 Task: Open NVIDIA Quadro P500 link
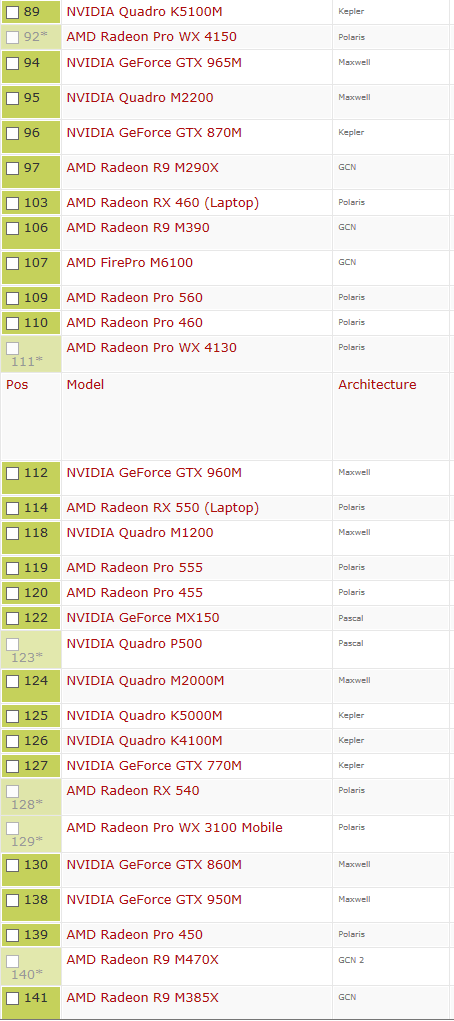pyautogui.click(x=134, y=643)
